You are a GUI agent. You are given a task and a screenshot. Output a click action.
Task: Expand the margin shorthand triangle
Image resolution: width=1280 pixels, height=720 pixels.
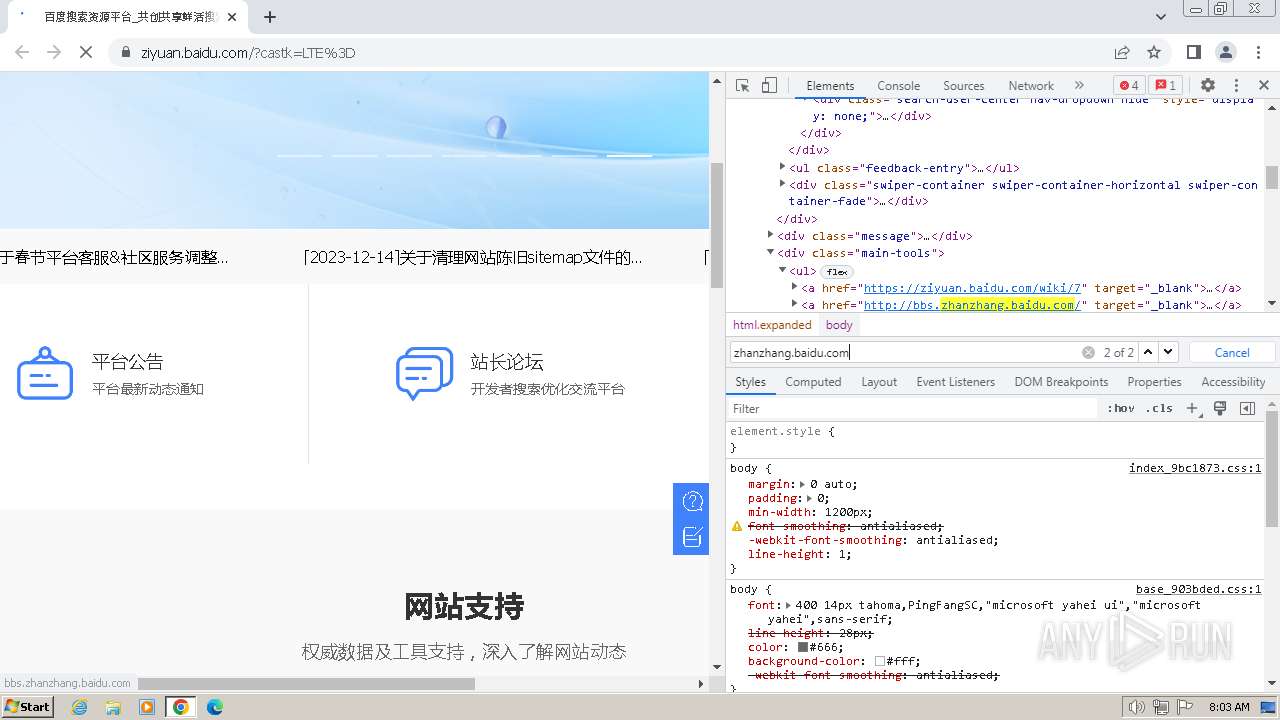click(x=803, y=484)
